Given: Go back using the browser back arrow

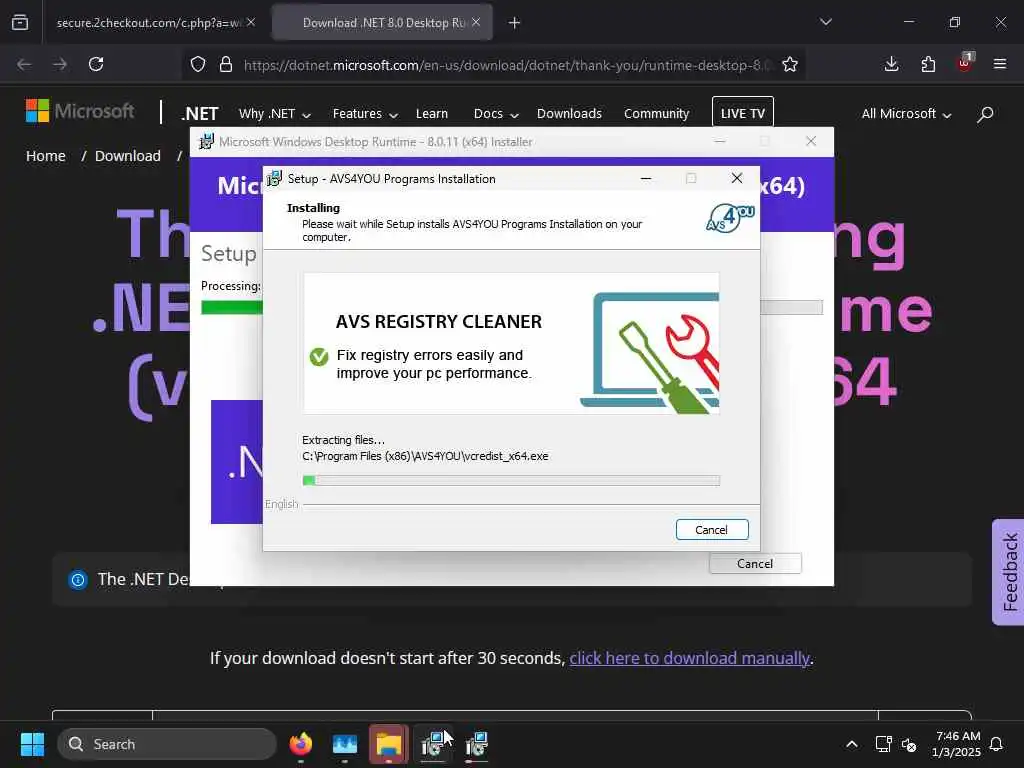Looking at the screenshot, I should click(x=24, y=64).
